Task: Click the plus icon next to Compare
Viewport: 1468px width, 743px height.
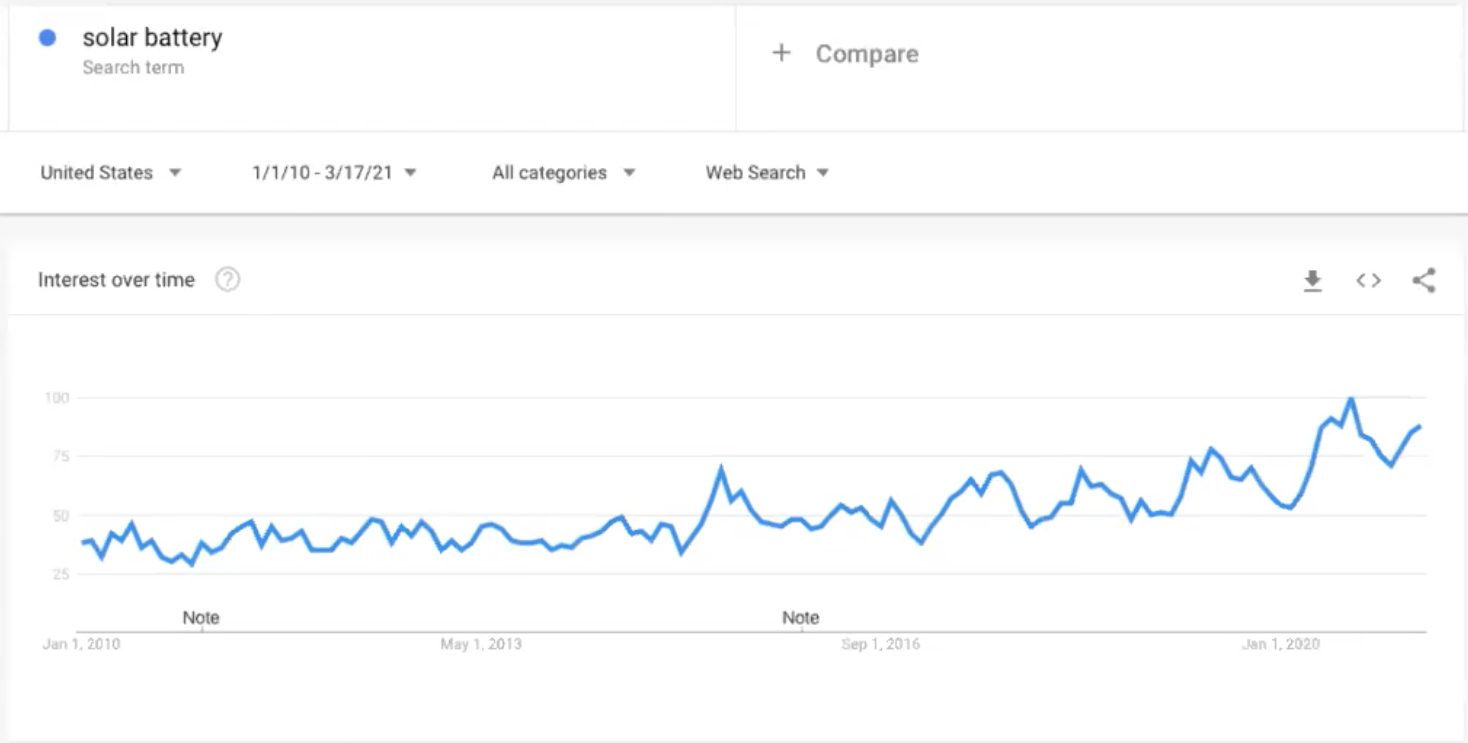Action: [781, 53]
